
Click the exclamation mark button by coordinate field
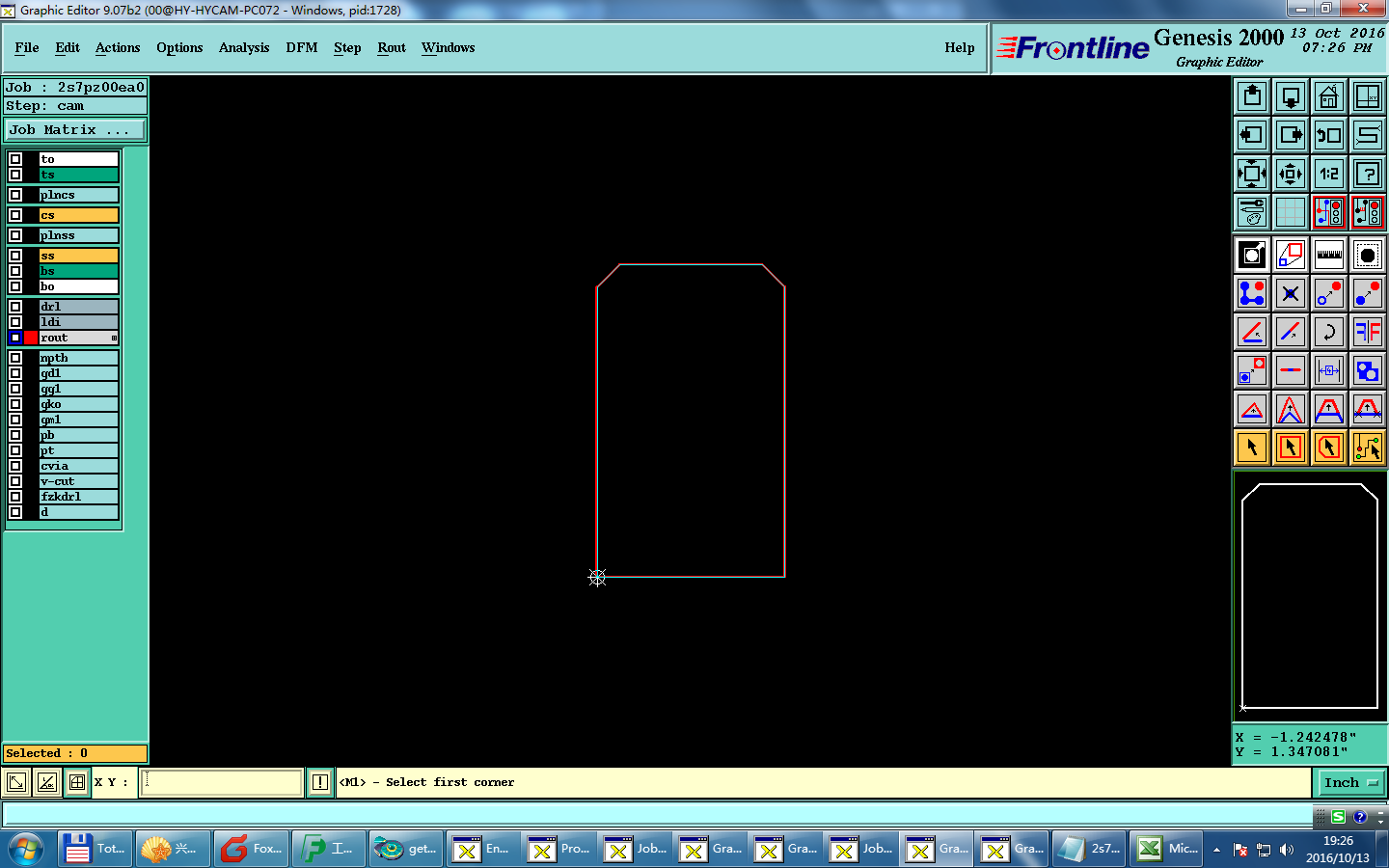[x=320, y=782]
